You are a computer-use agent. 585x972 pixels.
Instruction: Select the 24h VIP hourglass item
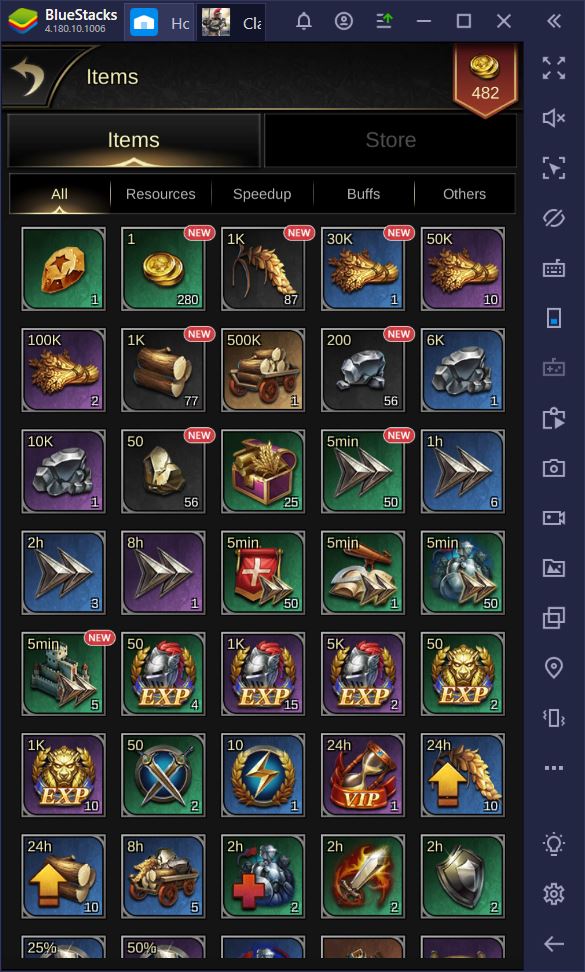(x=363, y=775)
